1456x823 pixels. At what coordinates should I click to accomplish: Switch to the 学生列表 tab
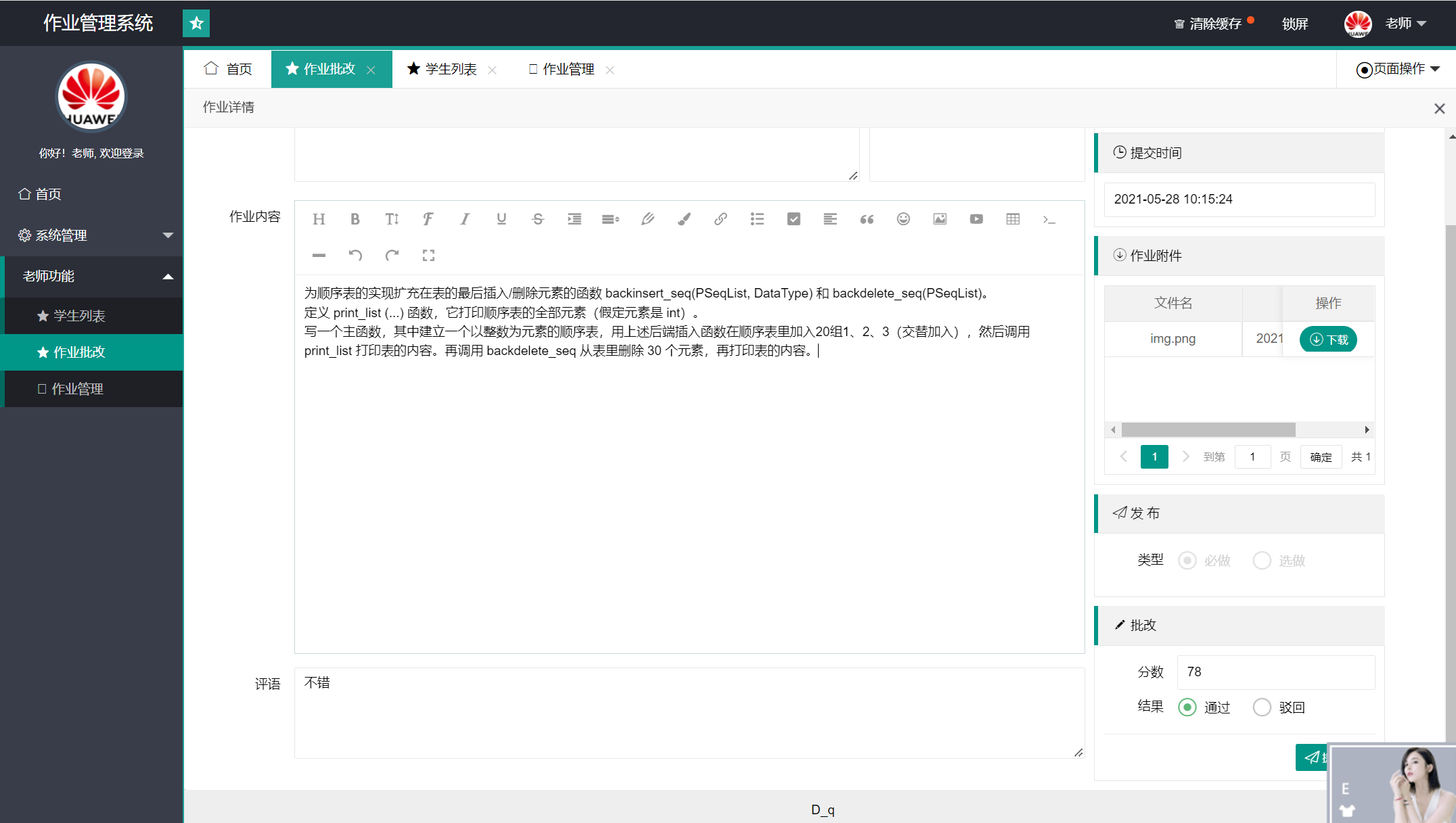(x=451, y=70)
